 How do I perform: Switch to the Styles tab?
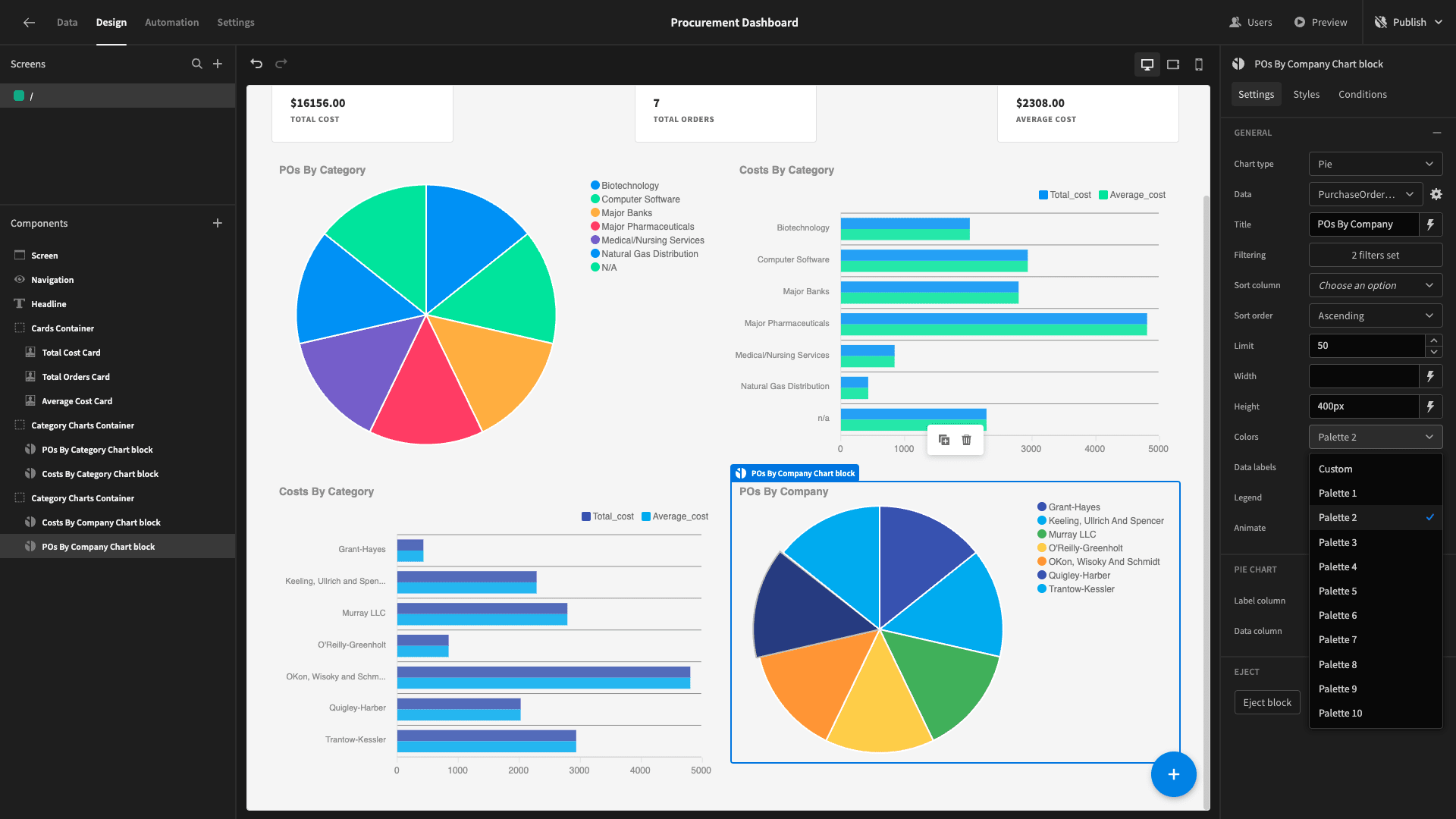click(x=1306, y=94)
